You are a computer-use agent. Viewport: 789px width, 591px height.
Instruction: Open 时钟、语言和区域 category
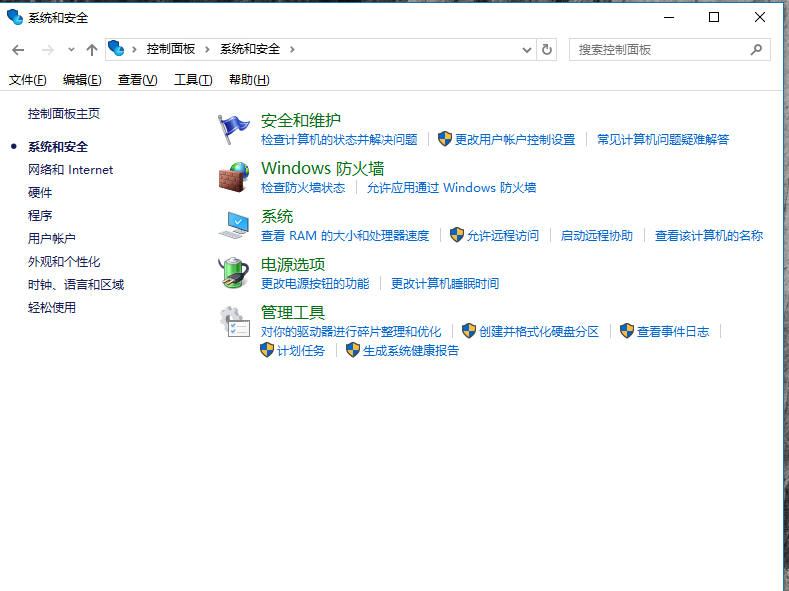(x=76, y=285)
